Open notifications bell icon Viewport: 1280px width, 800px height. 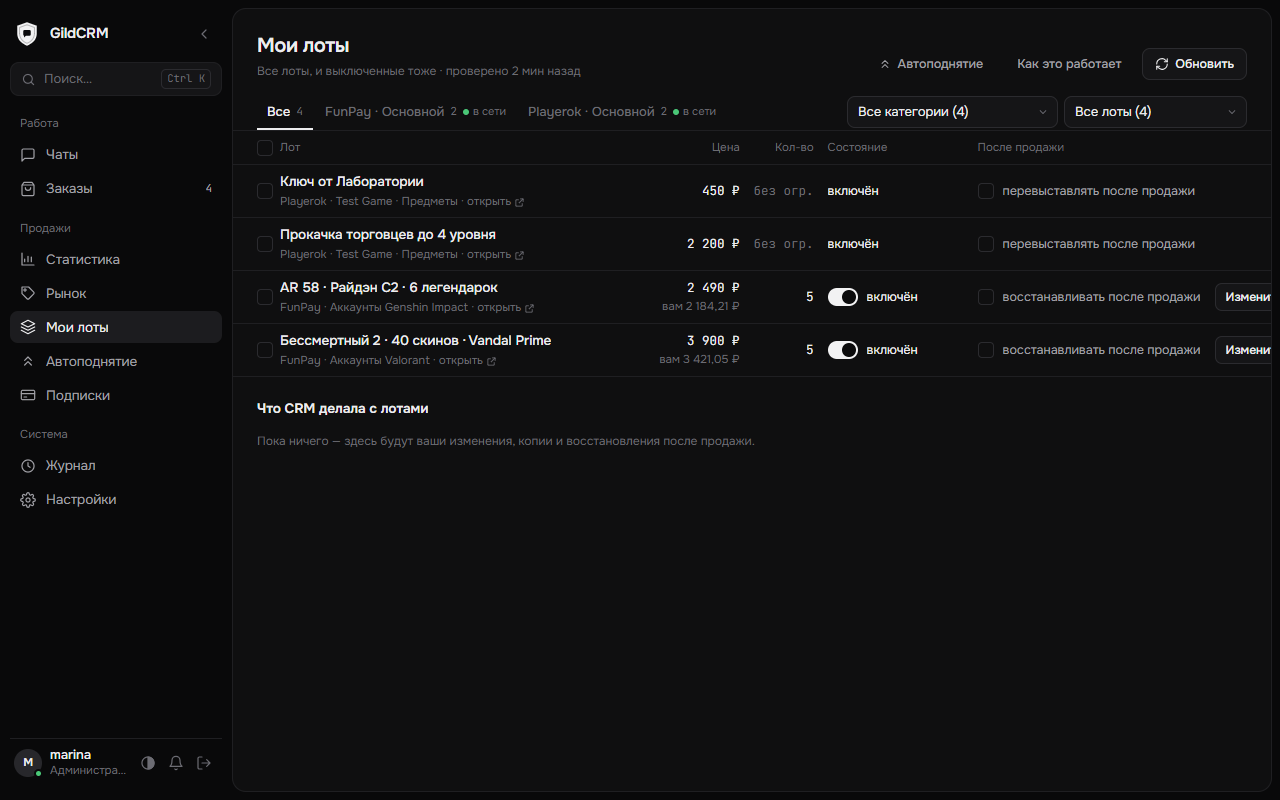(176, 763)
